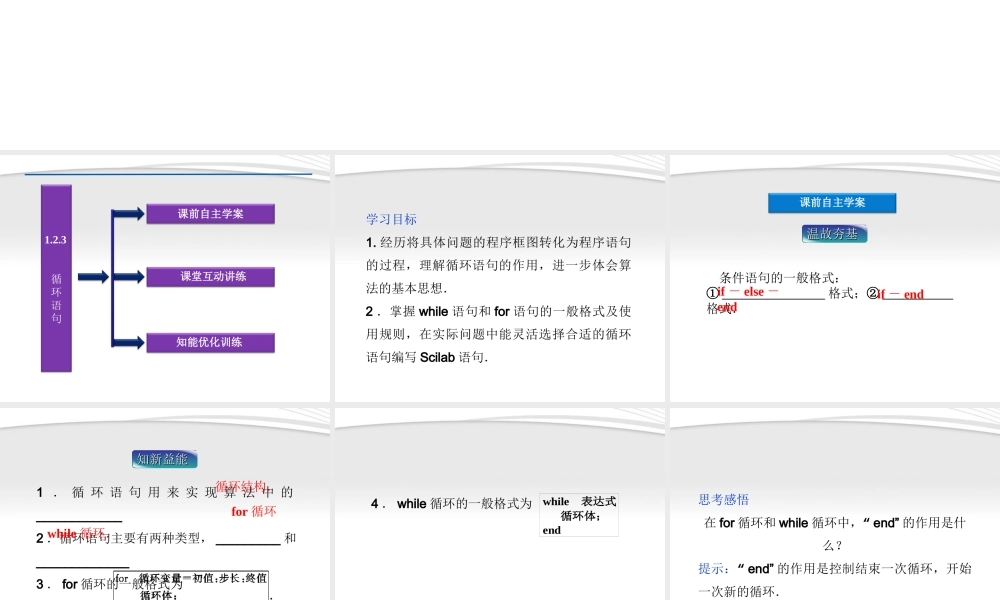This screenshot has height=600, width=1000.
Task: Click the red 'if － end' answer text
Action: [901, 294]
